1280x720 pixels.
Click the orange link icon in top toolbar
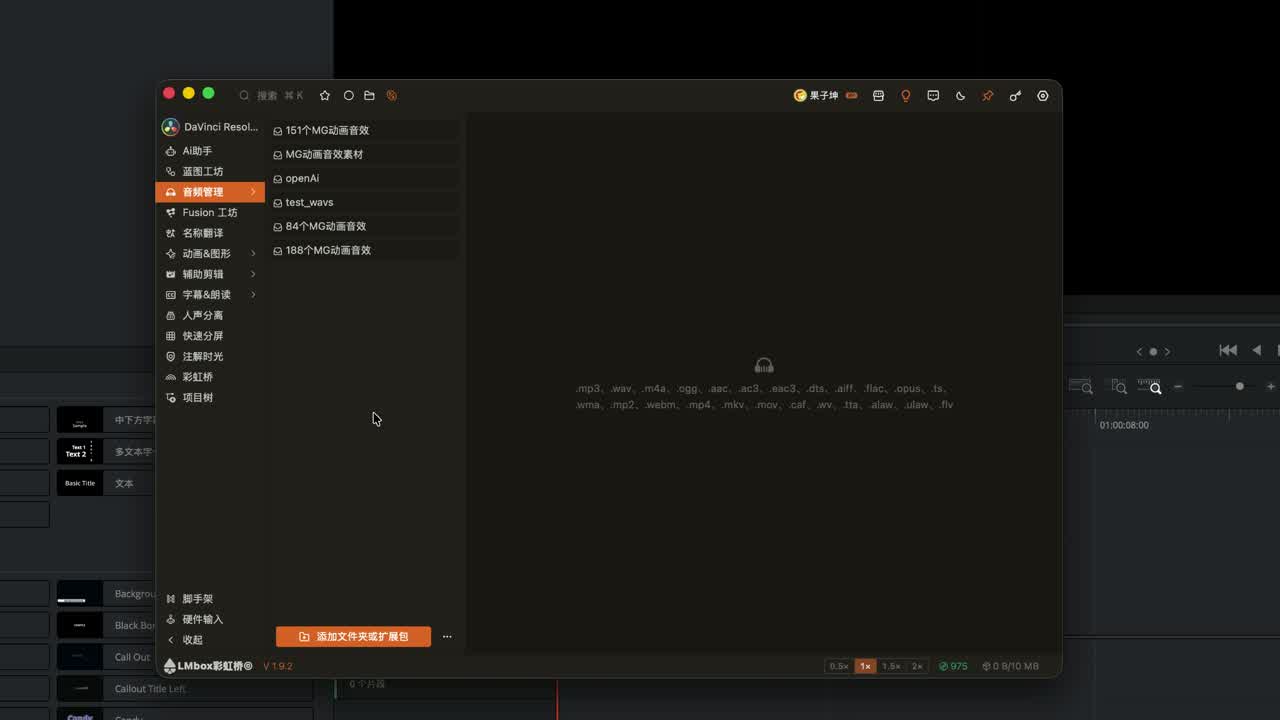click(392, 96)
